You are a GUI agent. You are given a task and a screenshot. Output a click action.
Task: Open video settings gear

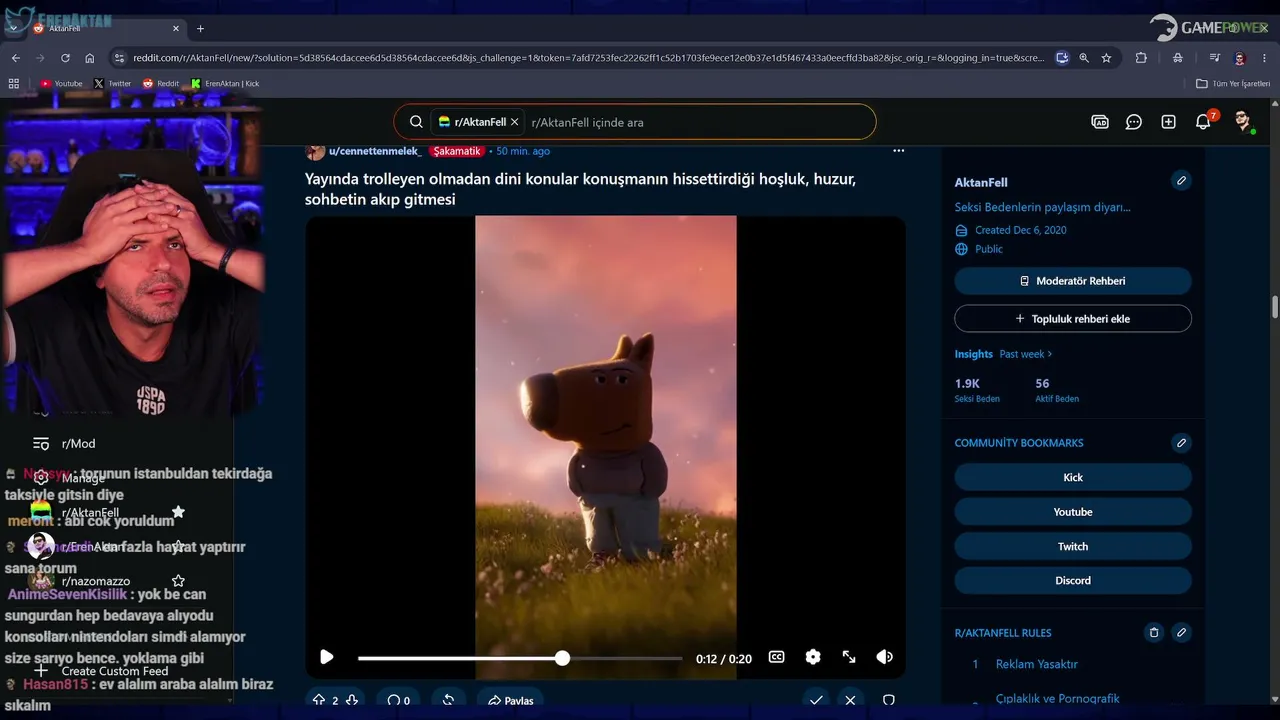(813, 657)
